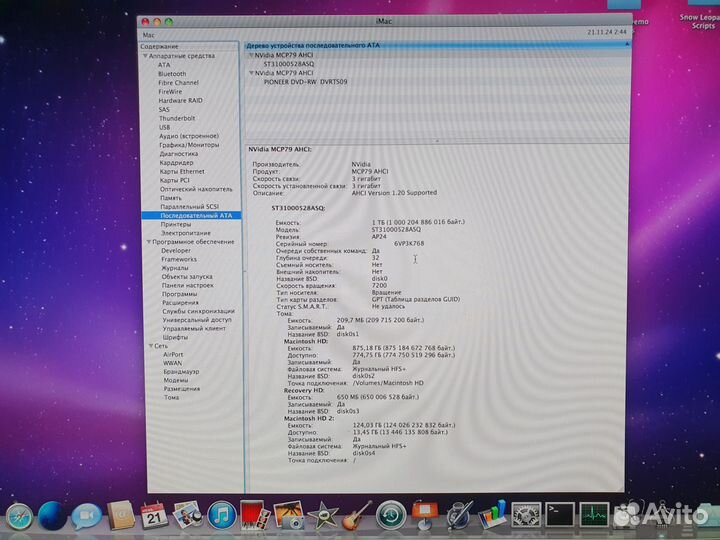Select Панели настроек in the sidebar

188,285
